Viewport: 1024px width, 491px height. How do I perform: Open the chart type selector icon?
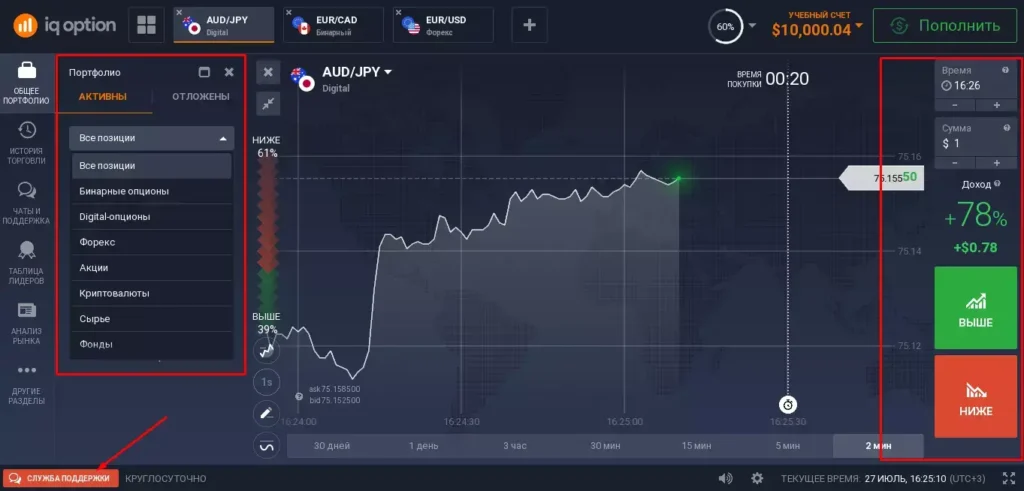click(266, 351)
